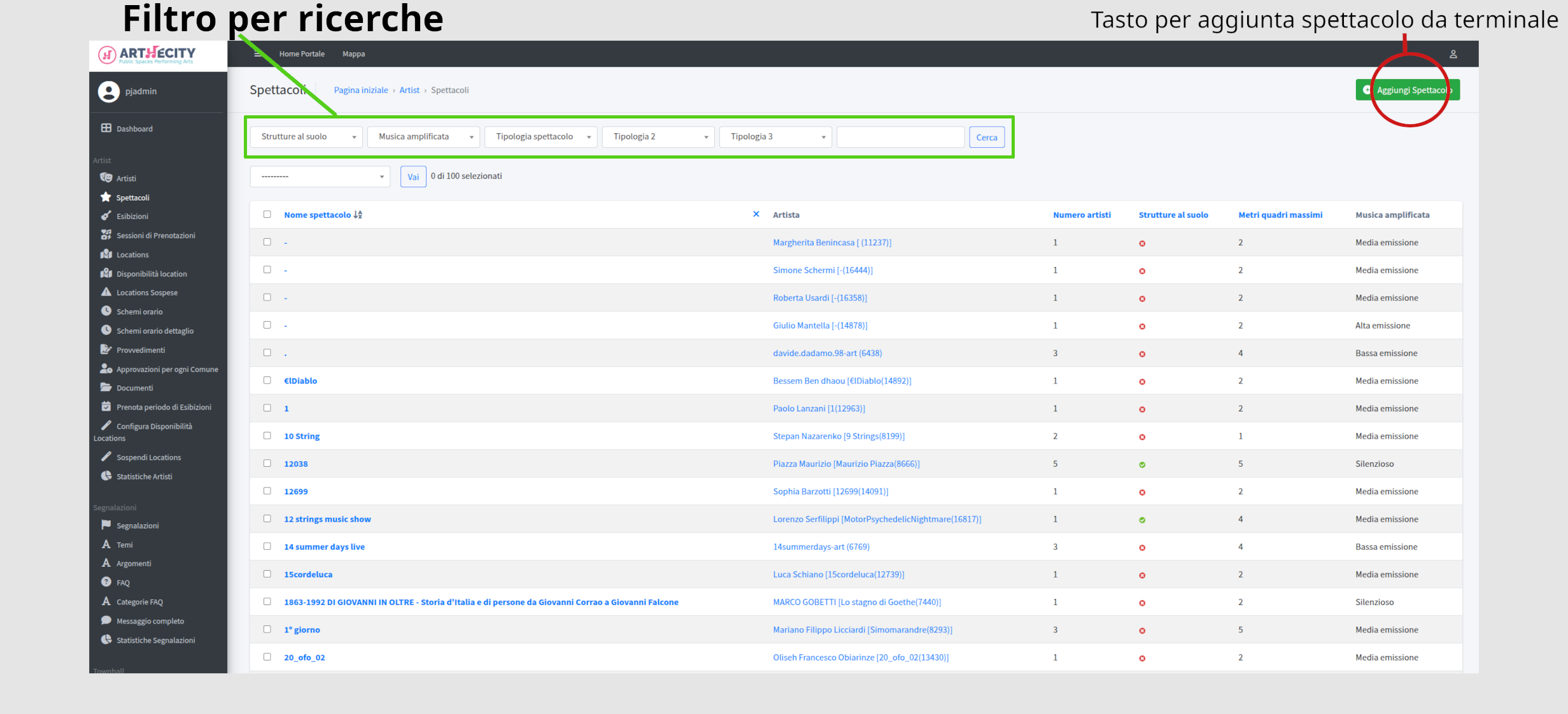
Task: Expand the Strutture al suolo filter dropdown
Action: click(x=306, y=137)
